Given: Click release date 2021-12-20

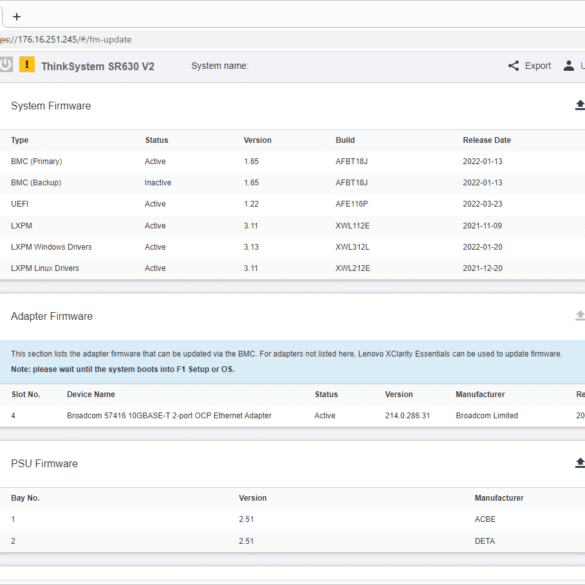Looking at the screenshot, I should pyautogui.click(x=482, y=268).
